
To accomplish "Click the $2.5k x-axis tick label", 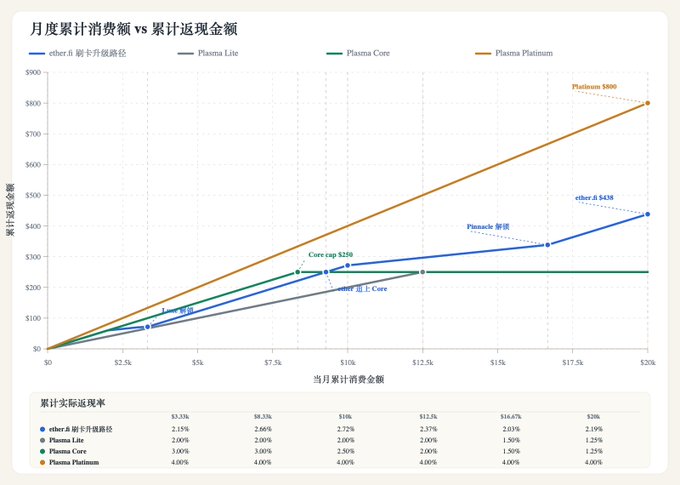I will point(123,362).
